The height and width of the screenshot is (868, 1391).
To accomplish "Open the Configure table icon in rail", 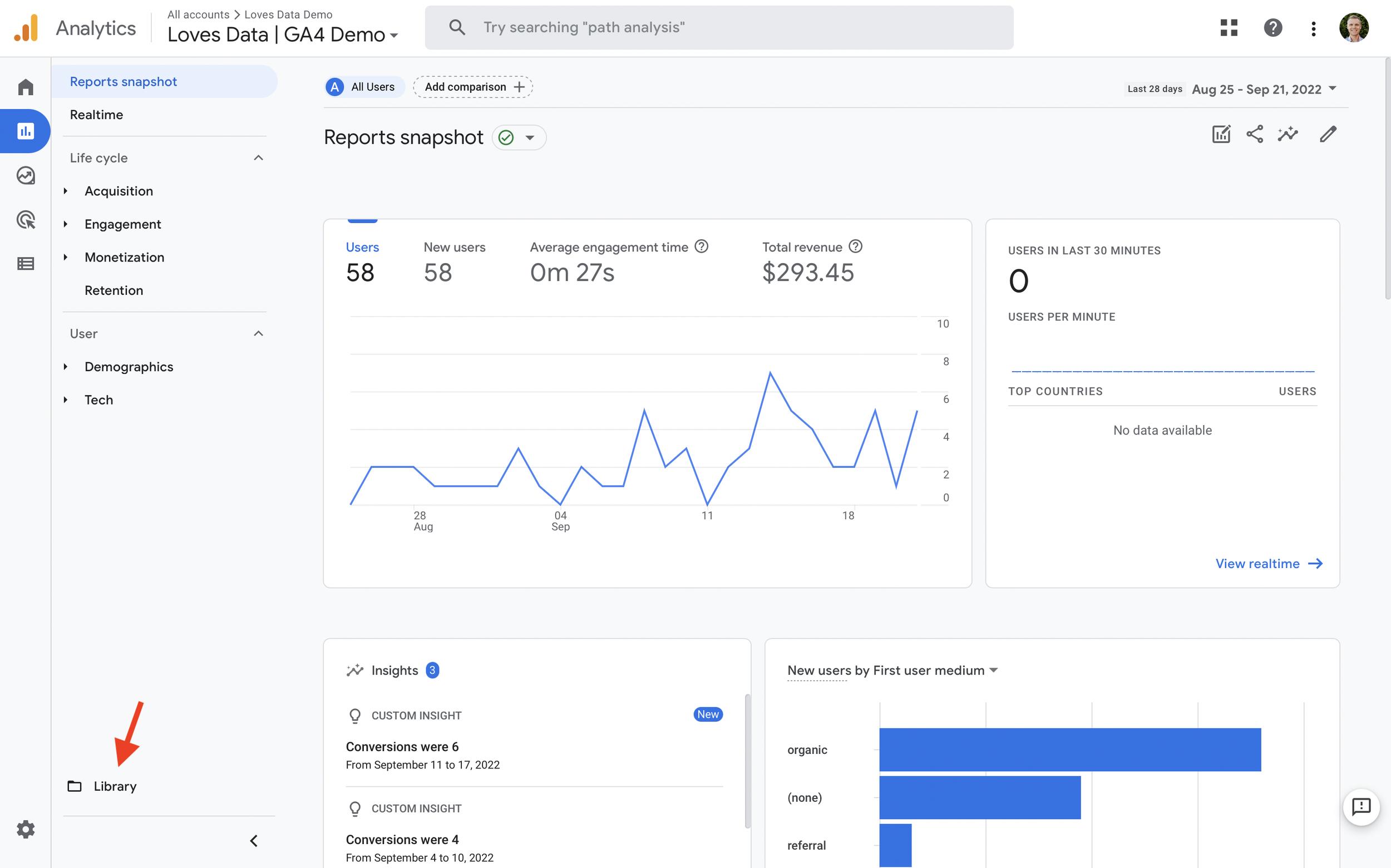I will (25, 264).
